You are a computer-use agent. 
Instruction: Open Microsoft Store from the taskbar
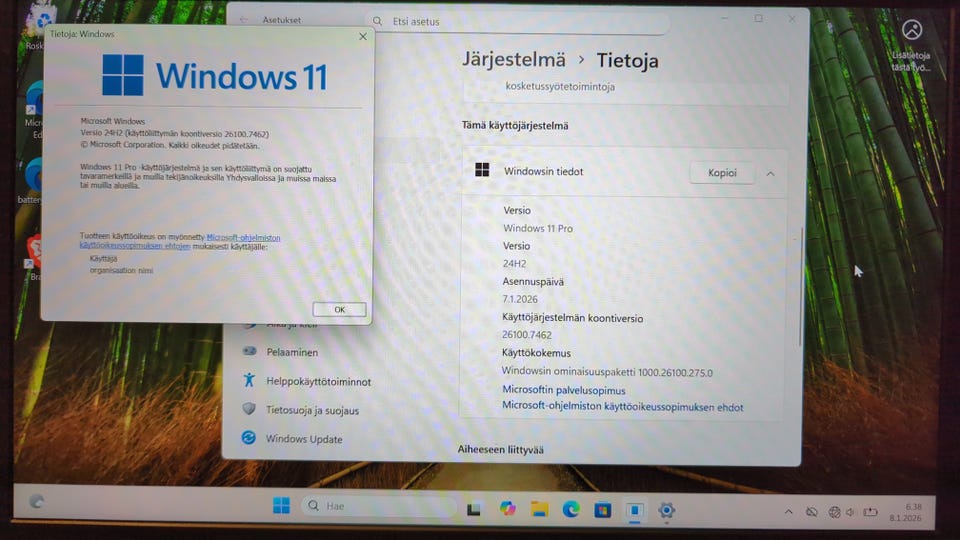click(x=602, y=509)
